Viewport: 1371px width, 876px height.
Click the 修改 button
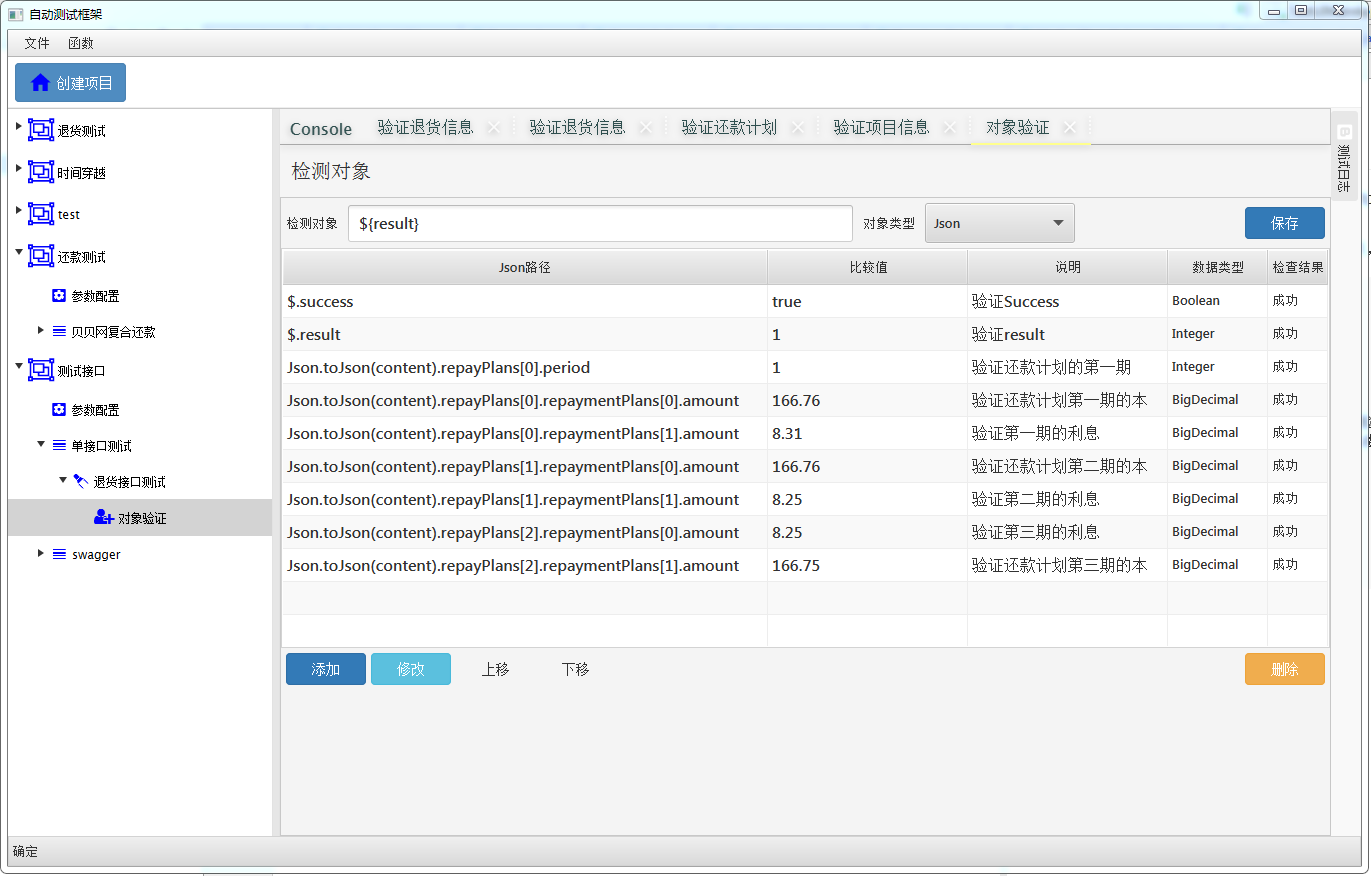click(x=411, y=669)
